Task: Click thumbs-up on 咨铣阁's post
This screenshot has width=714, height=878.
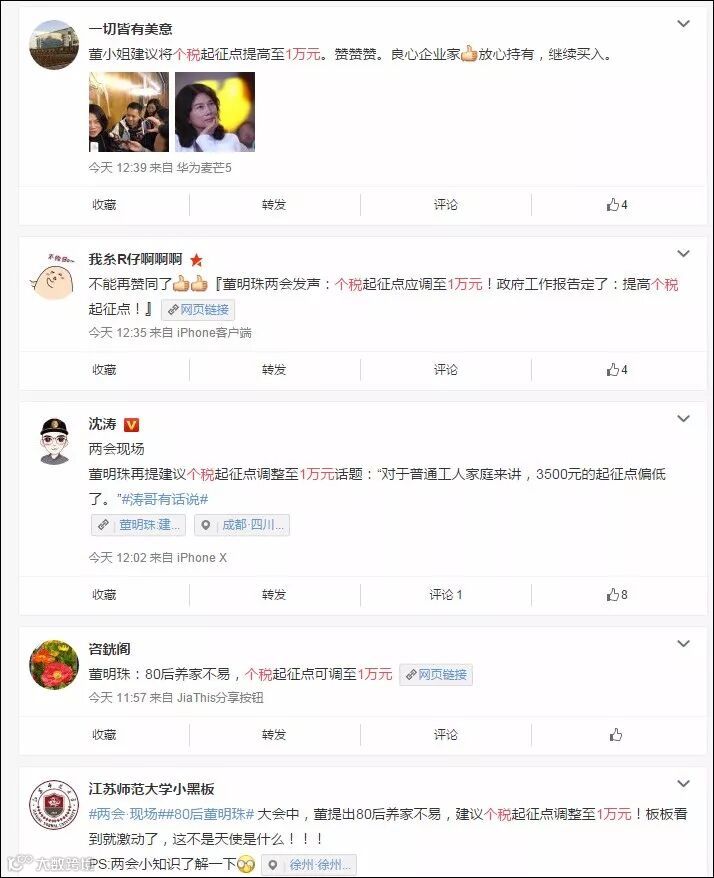Action: (615, 735)
